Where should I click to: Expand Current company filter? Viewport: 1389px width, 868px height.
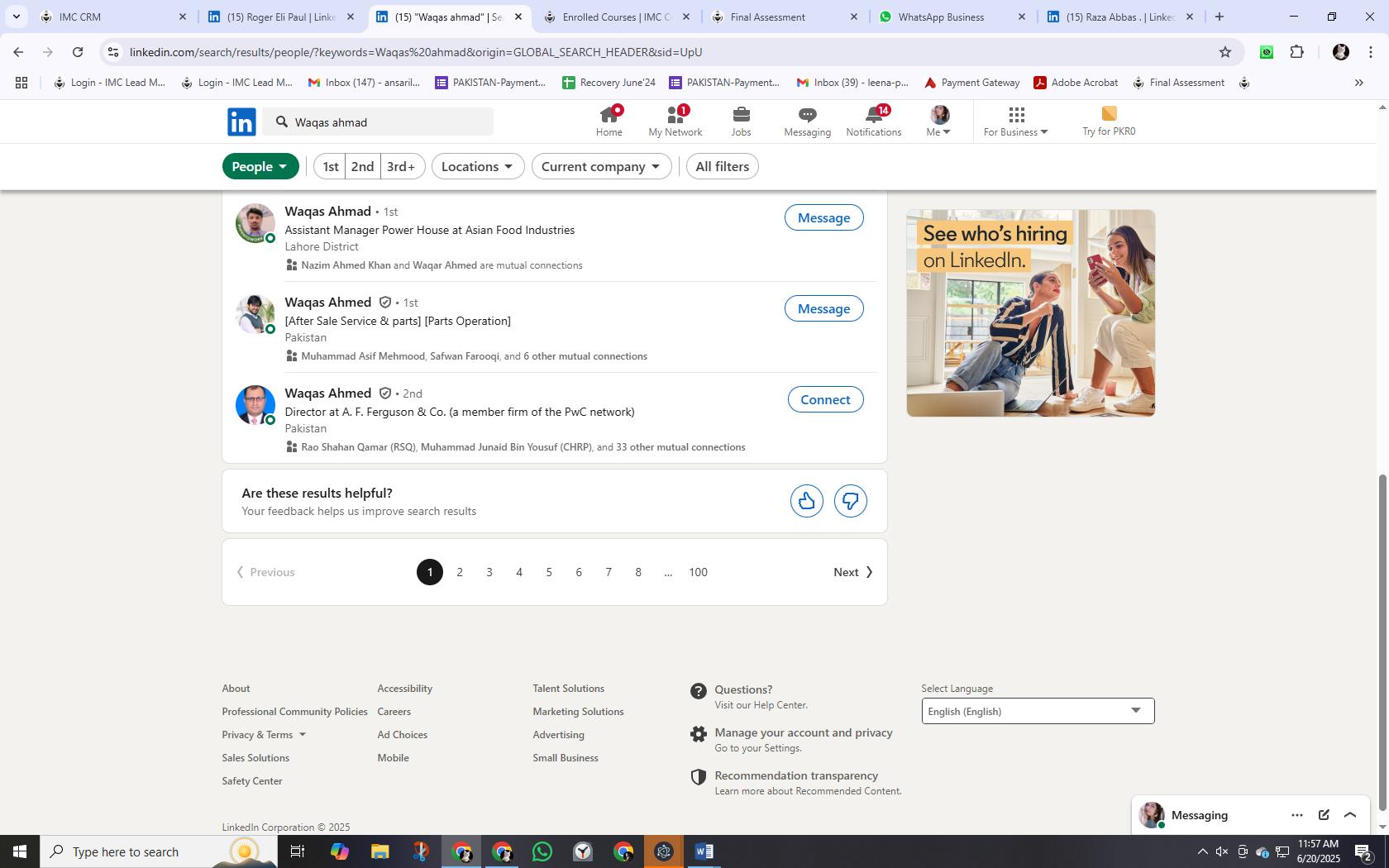pos(601,166)
